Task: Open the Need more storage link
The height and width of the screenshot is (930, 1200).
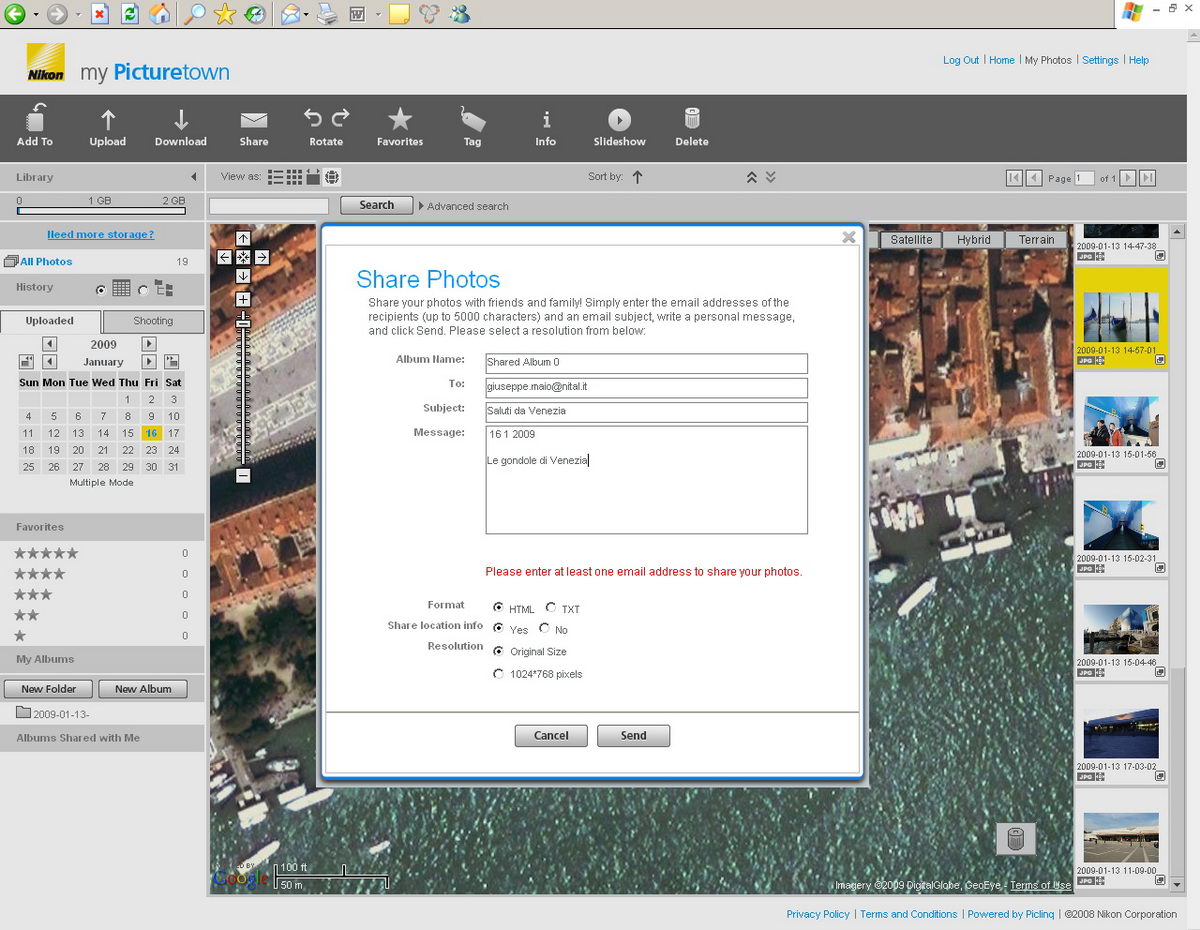Action: click(100, 234)
